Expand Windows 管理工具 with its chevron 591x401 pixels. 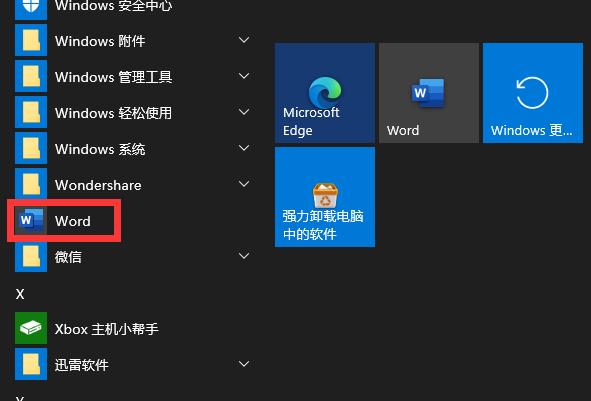[244, 76]
